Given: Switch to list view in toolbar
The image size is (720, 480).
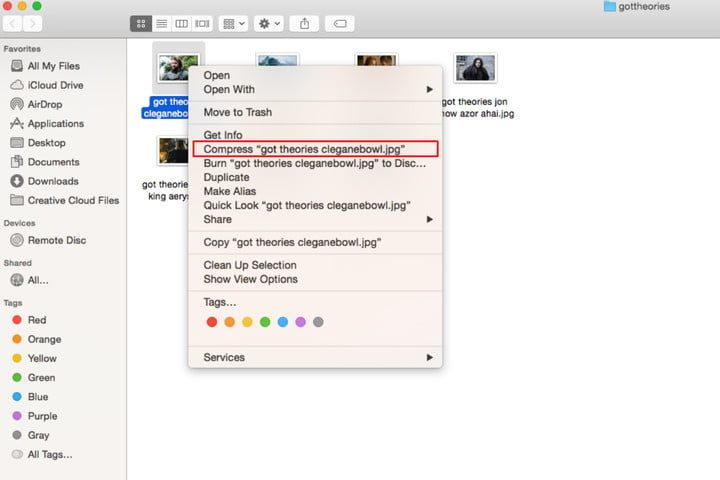Looking at the screenshot, I should click(161, 23).
